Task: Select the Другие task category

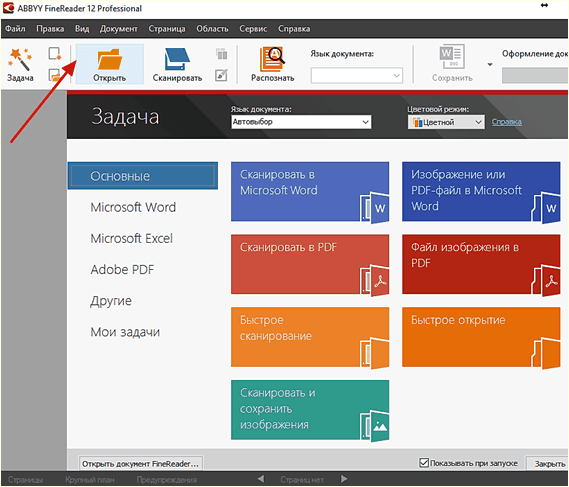Action: 111,301
